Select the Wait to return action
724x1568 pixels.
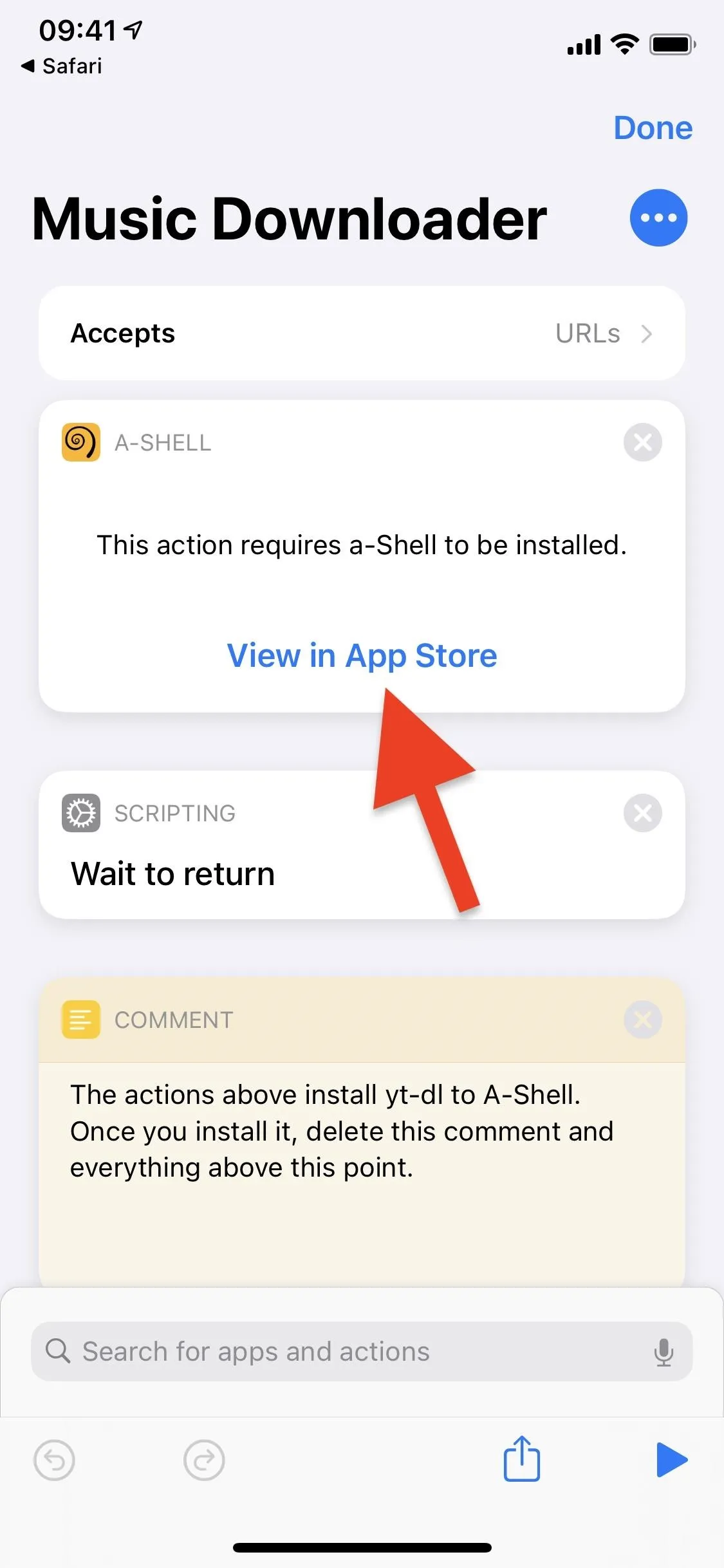click(x=172, y=873)
